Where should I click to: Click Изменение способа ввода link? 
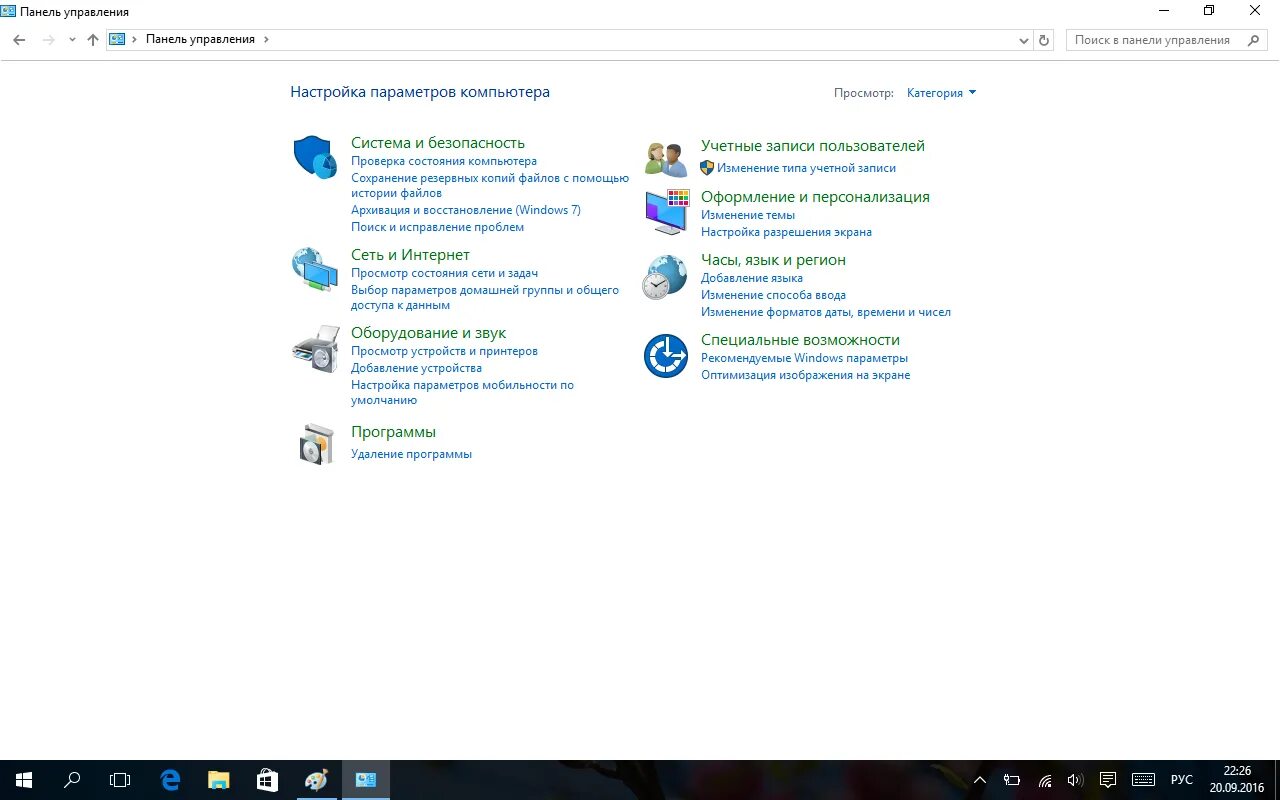point(773,295)
